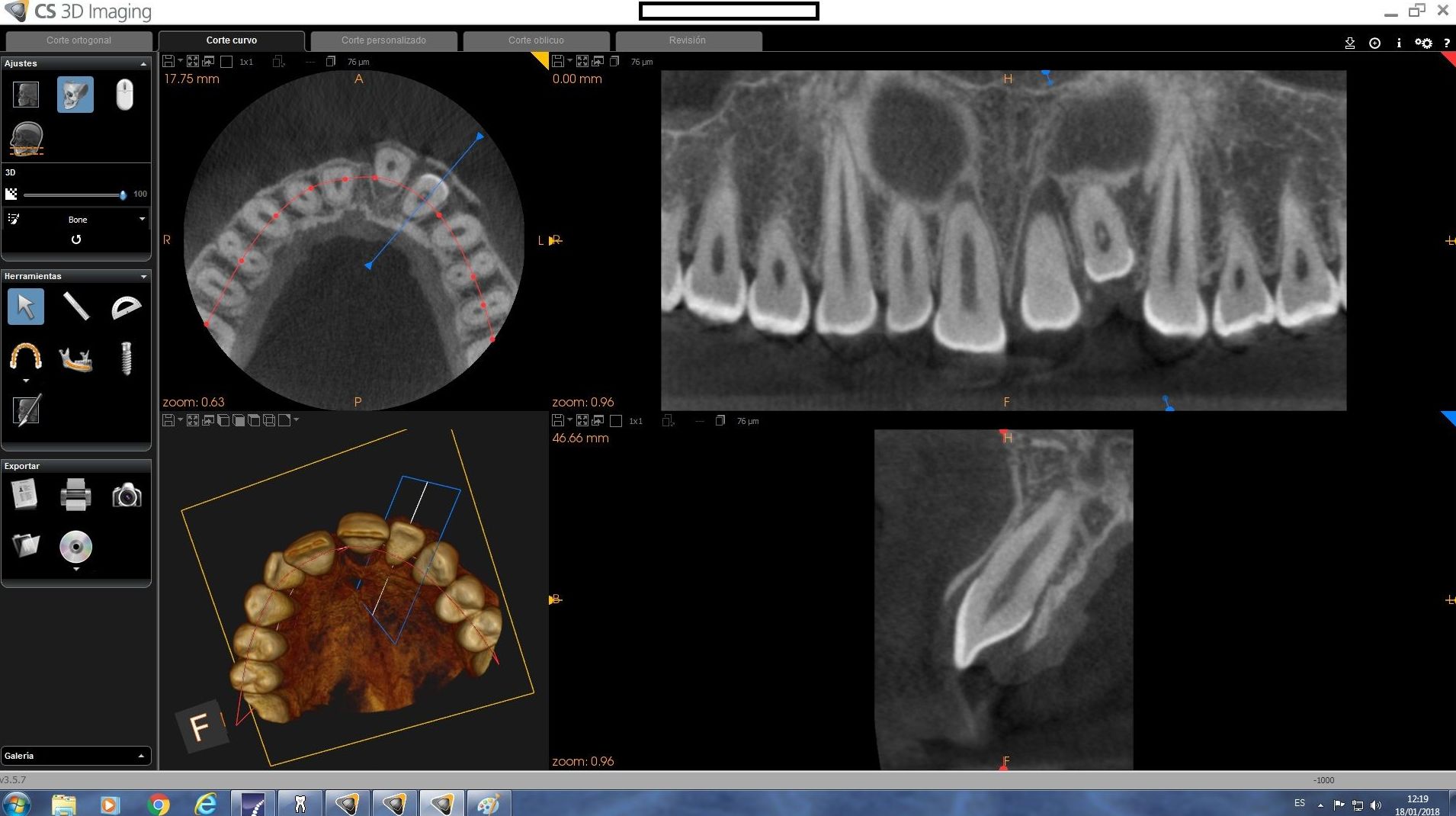The image size is (1456, 816).
Task: Open the export folder icon
Action: tap(26, 545)
